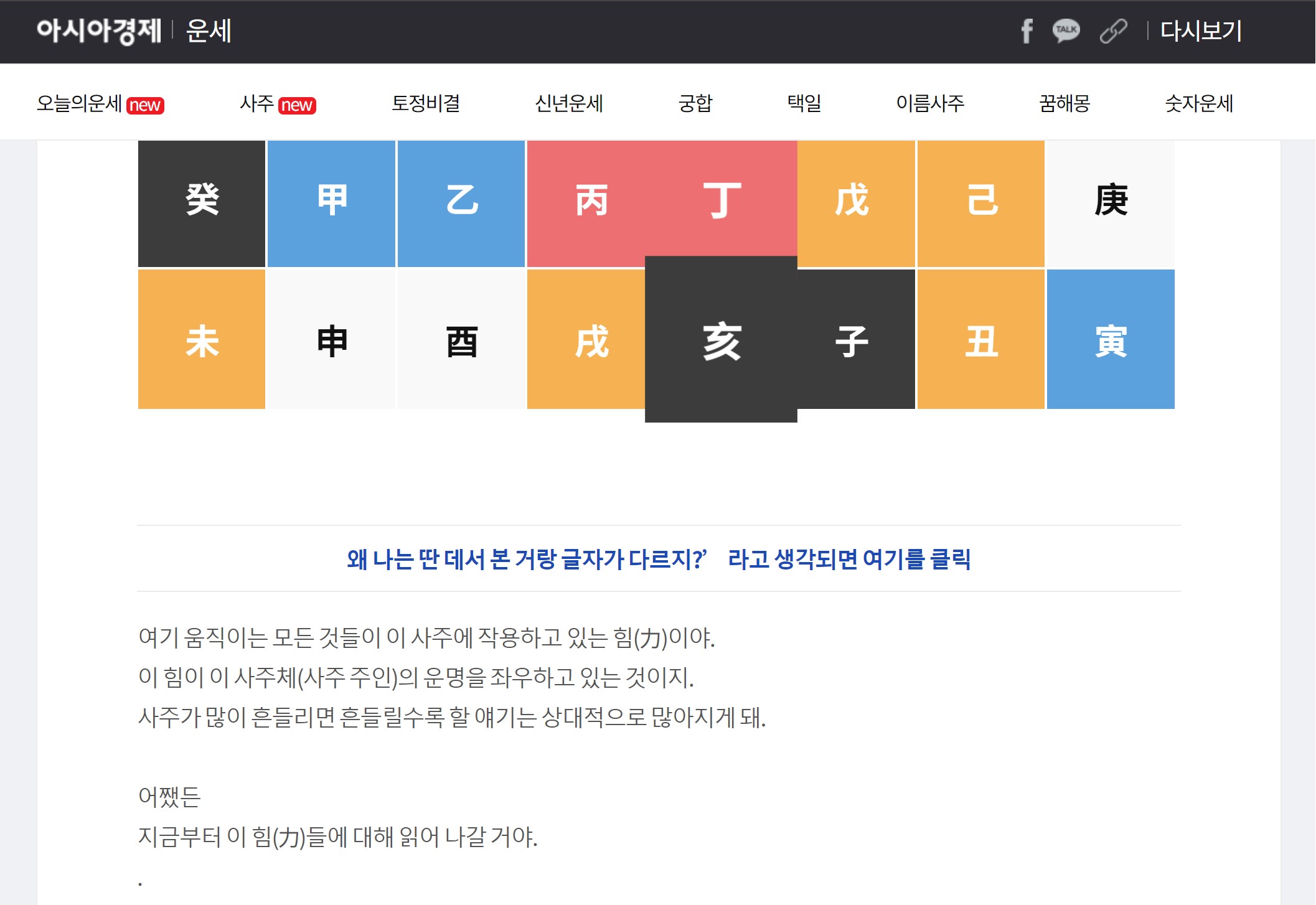Open the 오늘의운세 menu item
This screenshot has height=905, width=1316.
tap(100, 103)
